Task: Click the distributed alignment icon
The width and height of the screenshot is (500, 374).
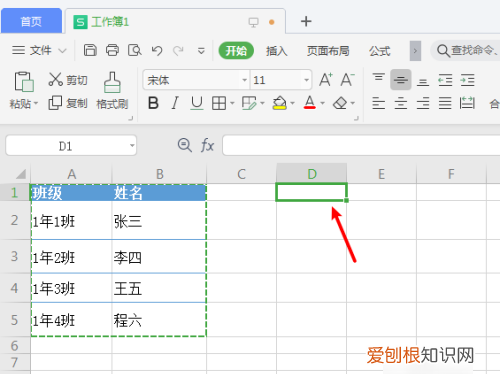Action: coord(467,103)
